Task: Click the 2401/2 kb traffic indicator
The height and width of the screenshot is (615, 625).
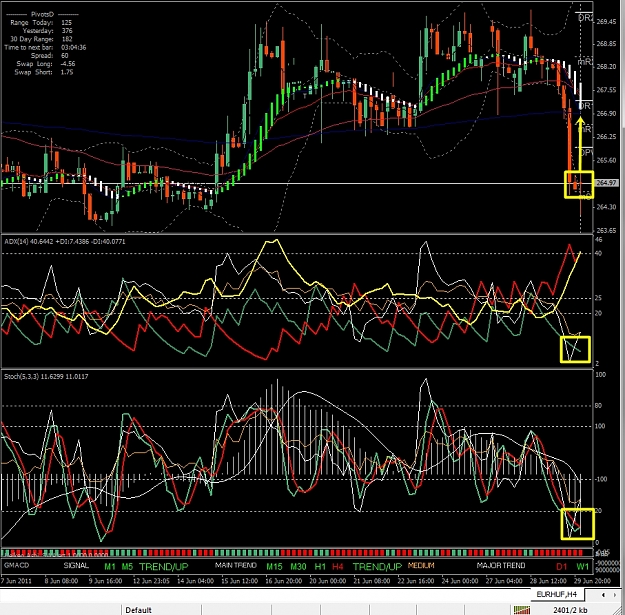Action: pyautogui.click(x=570, y=610)
